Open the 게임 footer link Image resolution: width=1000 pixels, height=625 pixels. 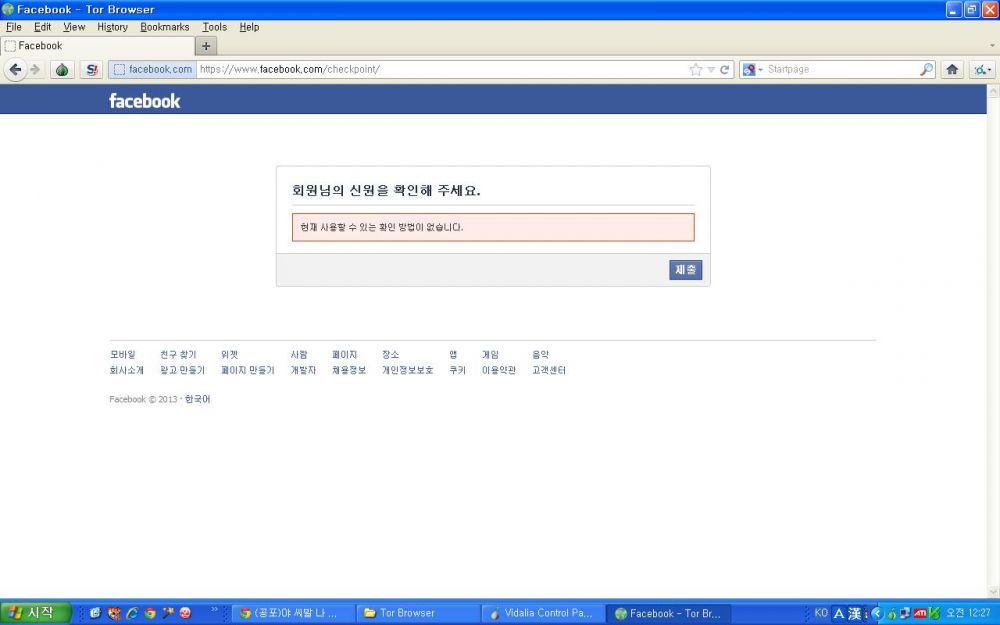pyautogui.click(x=490, y=355)
